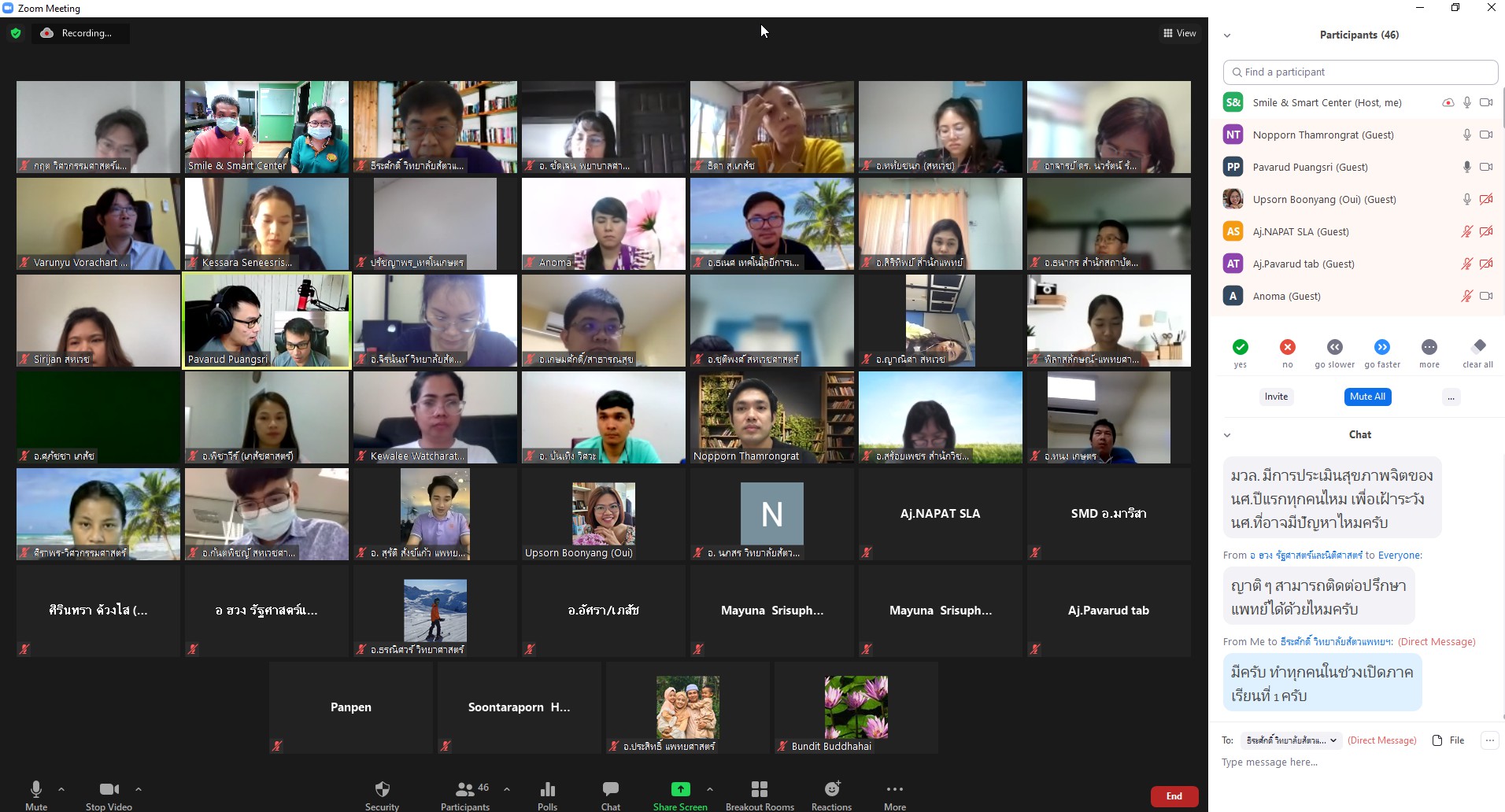Open the View layout menu
Viewport: 1505px width, 812px height.
point(1179,33)
